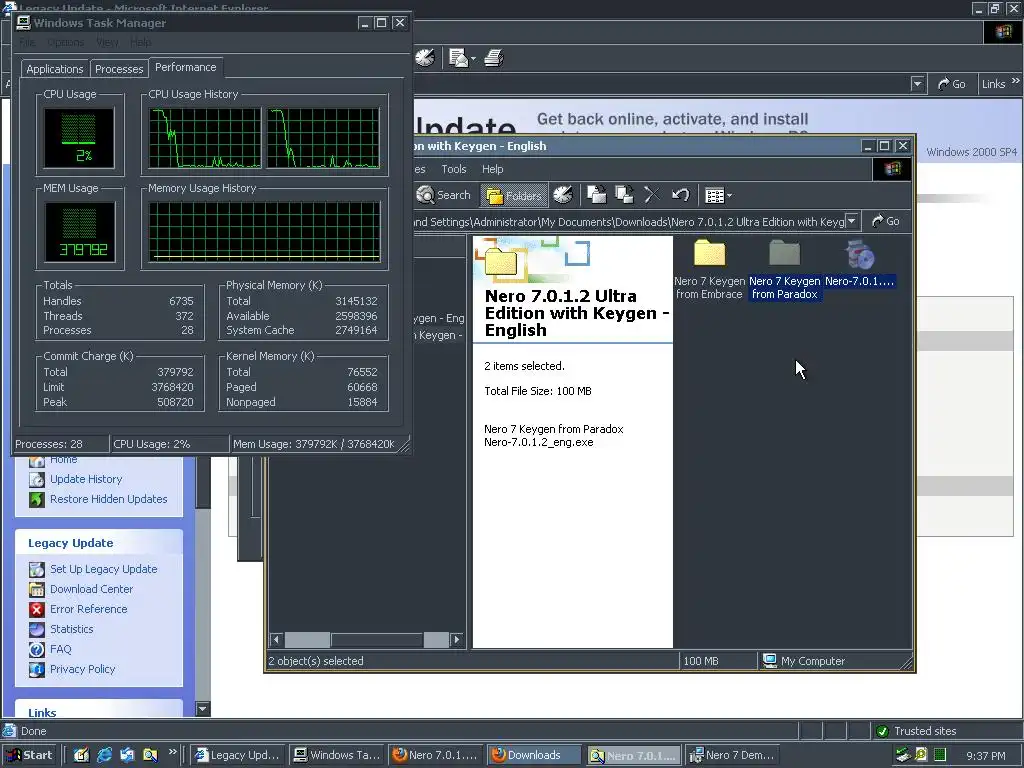The width and height of the screenshot is (1024, 768).
Task: Click the Update History clock icon
Action: tap(37, 479)
